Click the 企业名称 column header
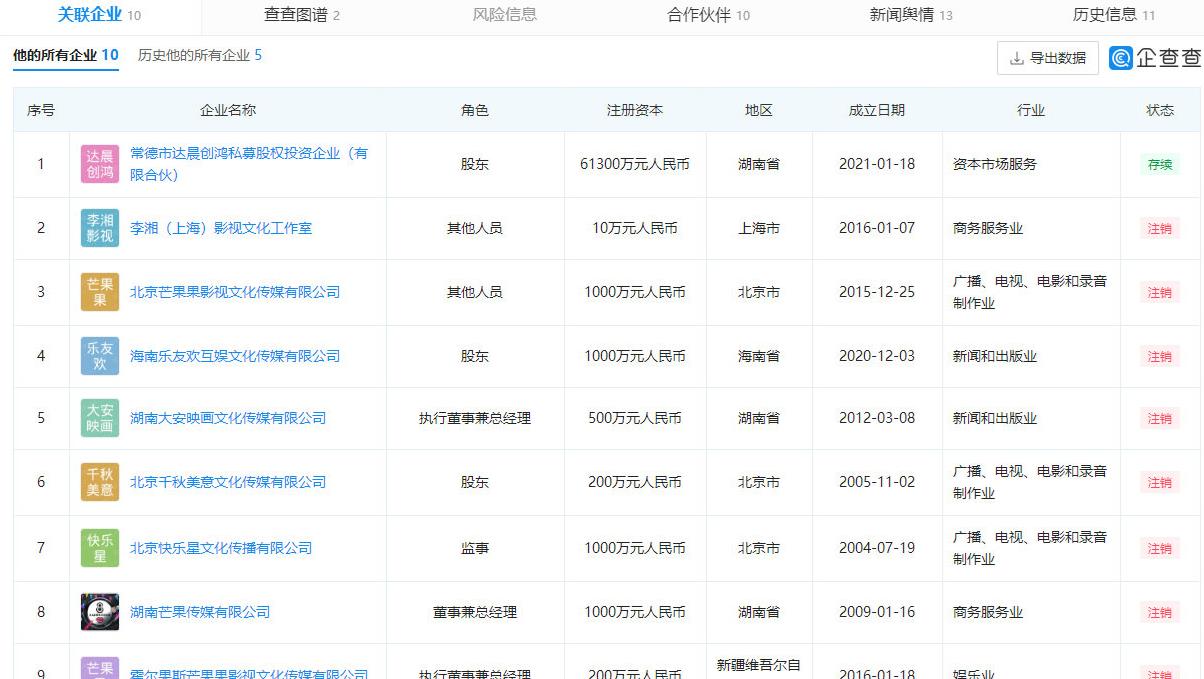The image size is (1204, 679). tap(228, 110)
